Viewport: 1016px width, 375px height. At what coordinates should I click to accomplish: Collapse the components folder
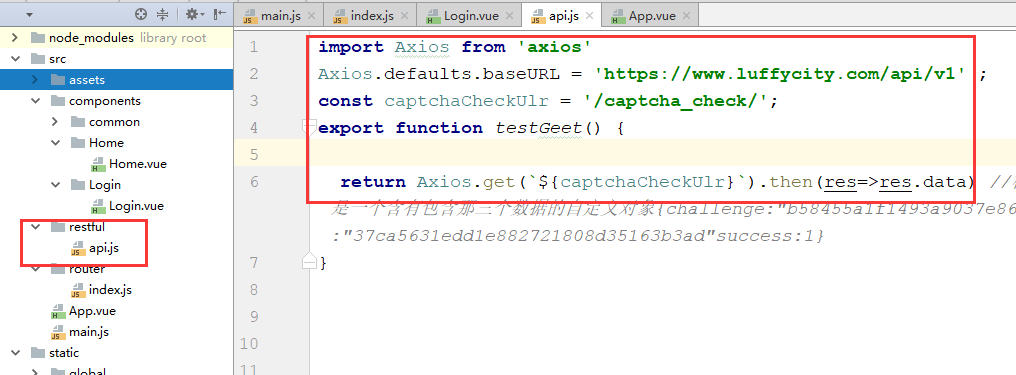point(35,100)
